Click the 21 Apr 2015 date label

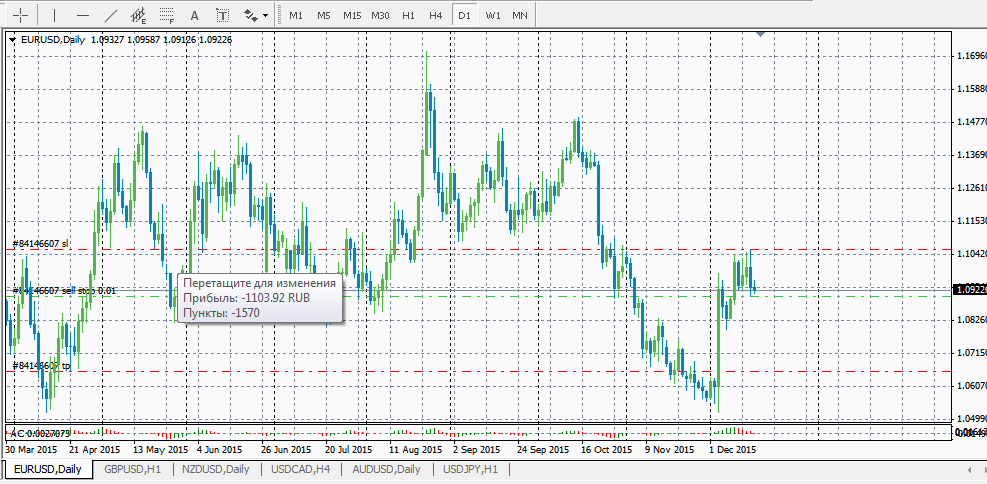click(95, 450)
